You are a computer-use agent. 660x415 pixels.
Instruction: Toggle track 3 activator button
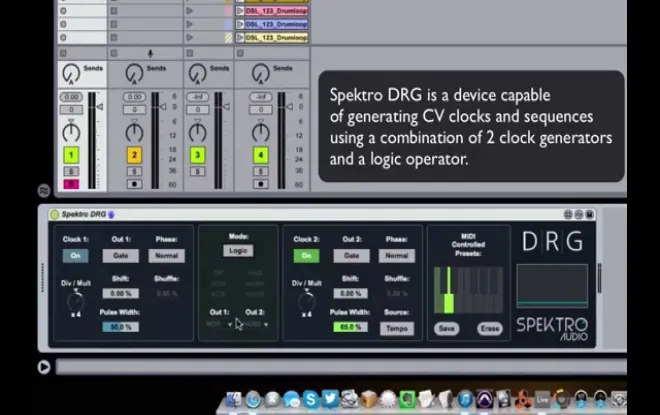197,155
